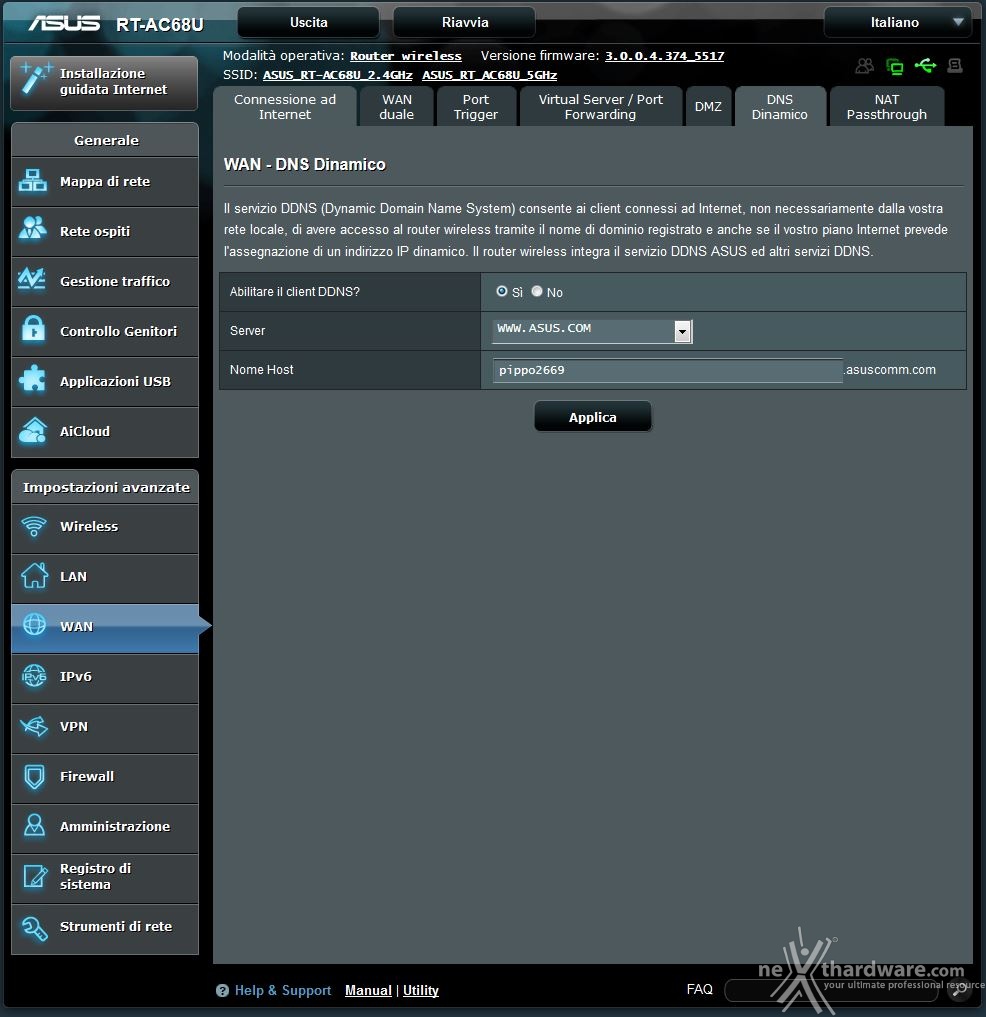The image size is (986, 1017).
Task: Open the Italiano language dropdown
Action: pos(898,23)
